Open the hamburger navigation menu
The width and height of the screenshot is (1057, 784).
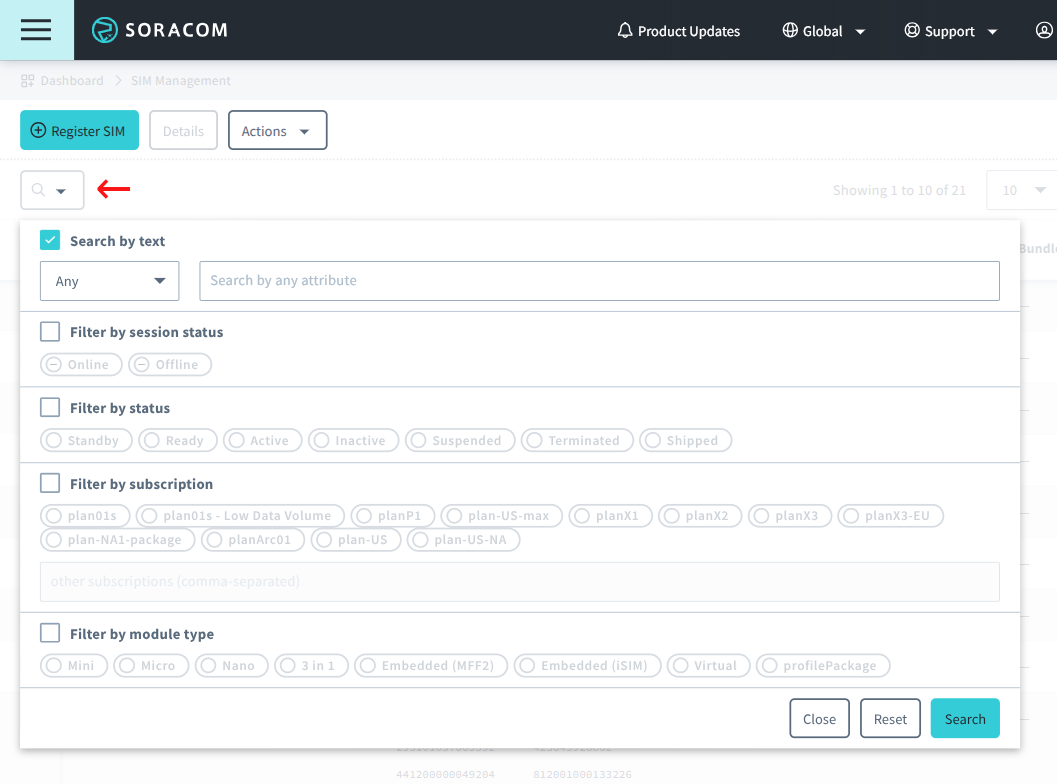tap(36, 30)
